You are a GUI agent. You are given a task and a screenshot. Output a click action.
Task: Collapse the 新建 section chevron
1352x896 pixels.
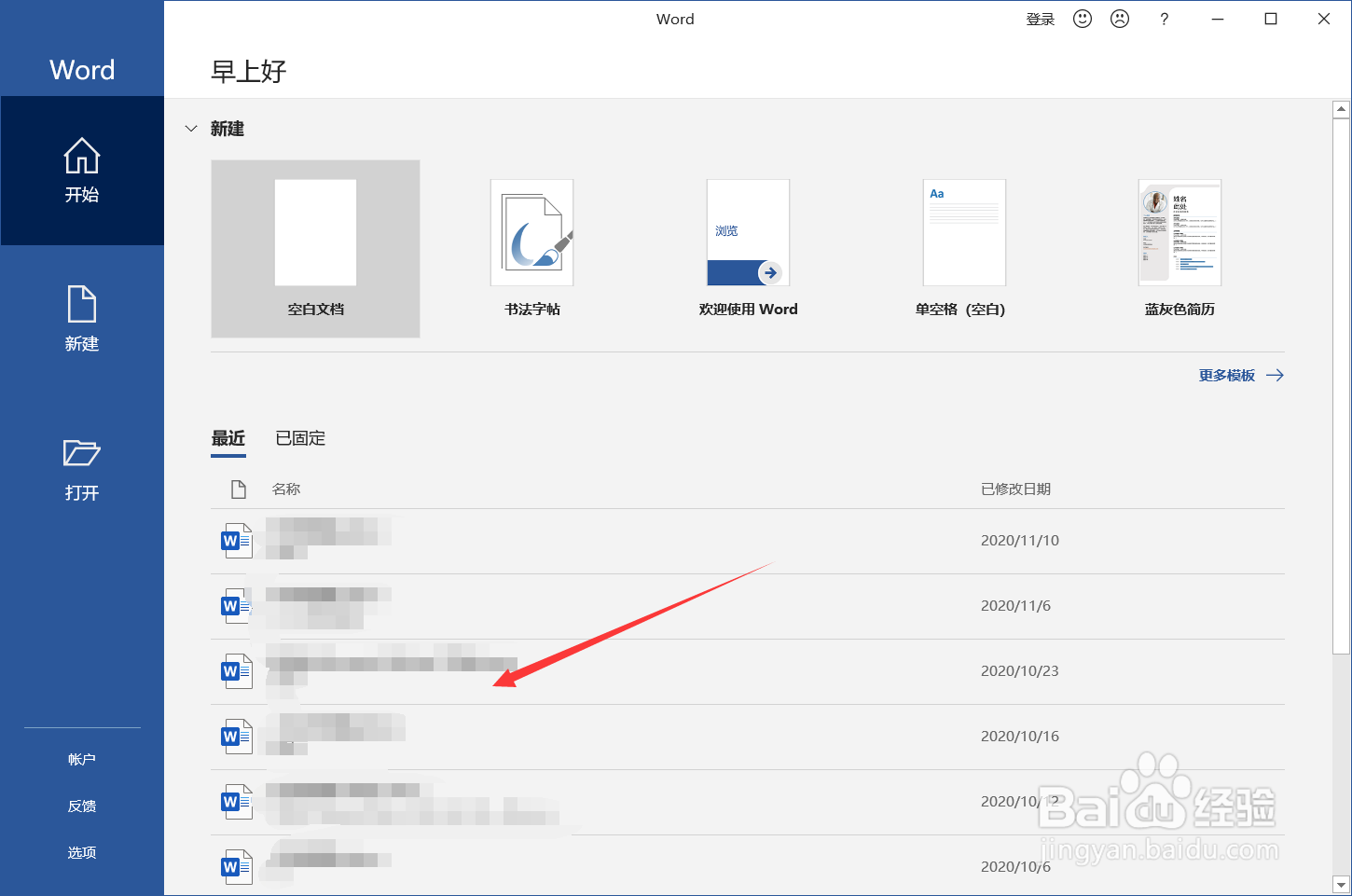191,129
